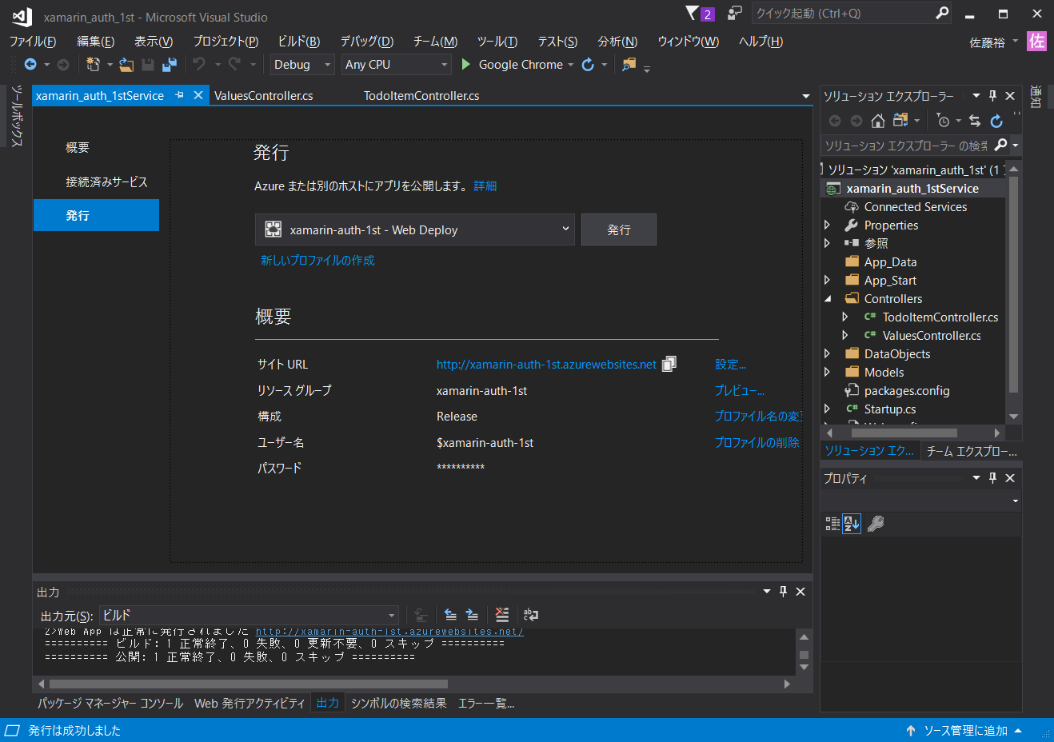Click the プロファイルの削除 link
The image size is (1054, 742).
click(757, 442)
